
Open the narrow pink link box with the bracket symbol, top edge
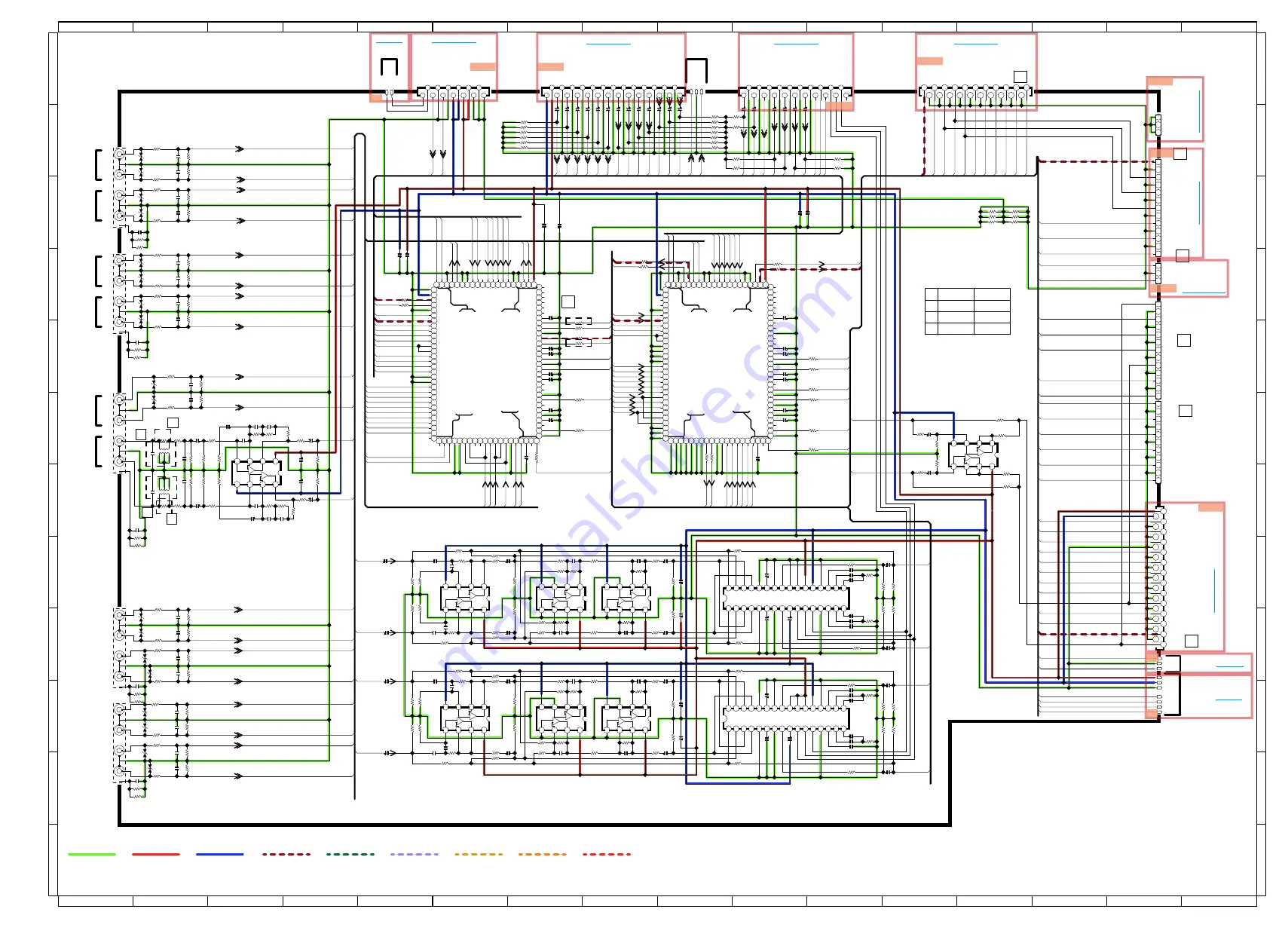(389, 67)
